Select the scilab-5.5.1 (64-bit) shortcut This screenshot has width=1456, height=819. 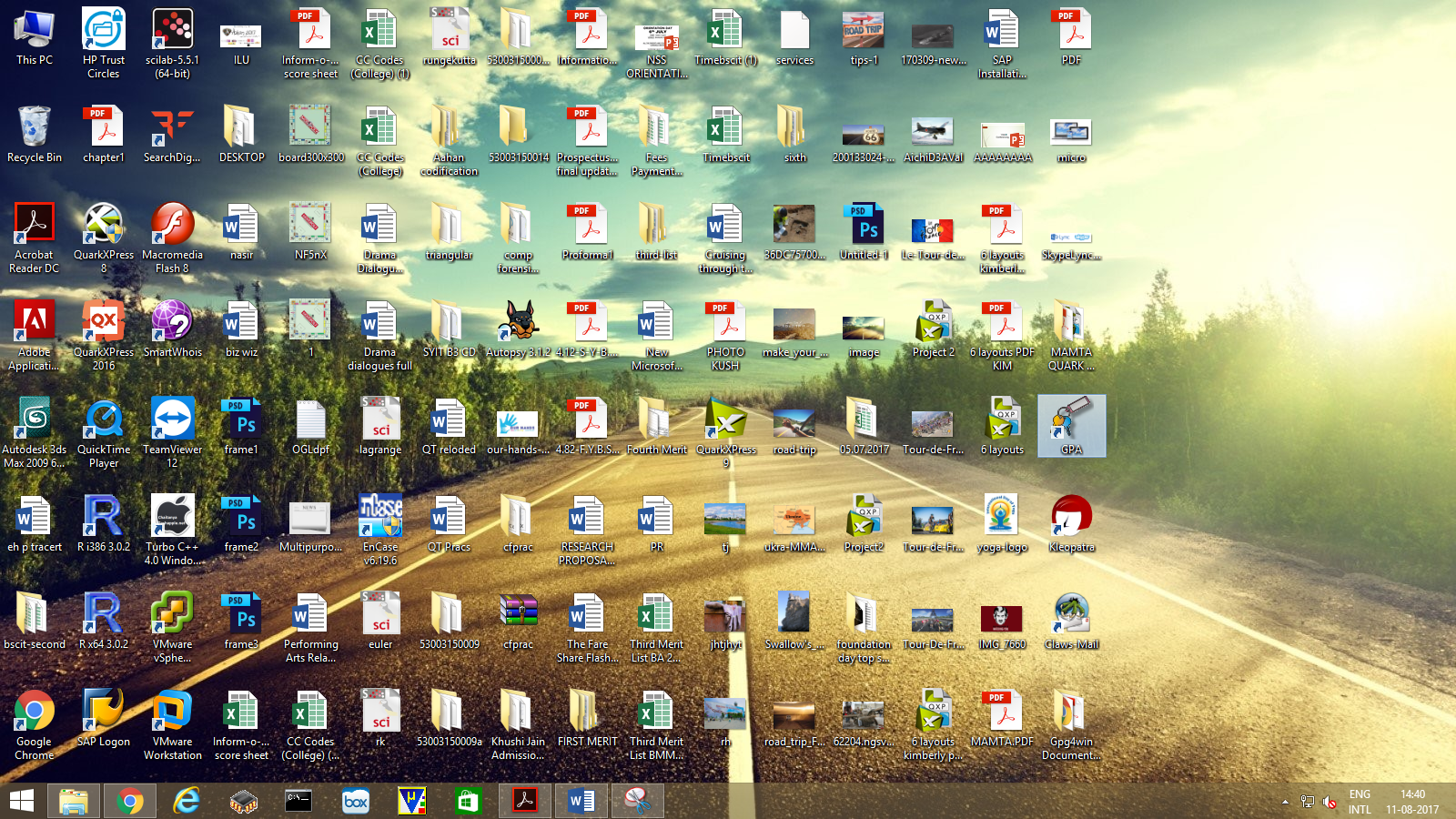172,31
